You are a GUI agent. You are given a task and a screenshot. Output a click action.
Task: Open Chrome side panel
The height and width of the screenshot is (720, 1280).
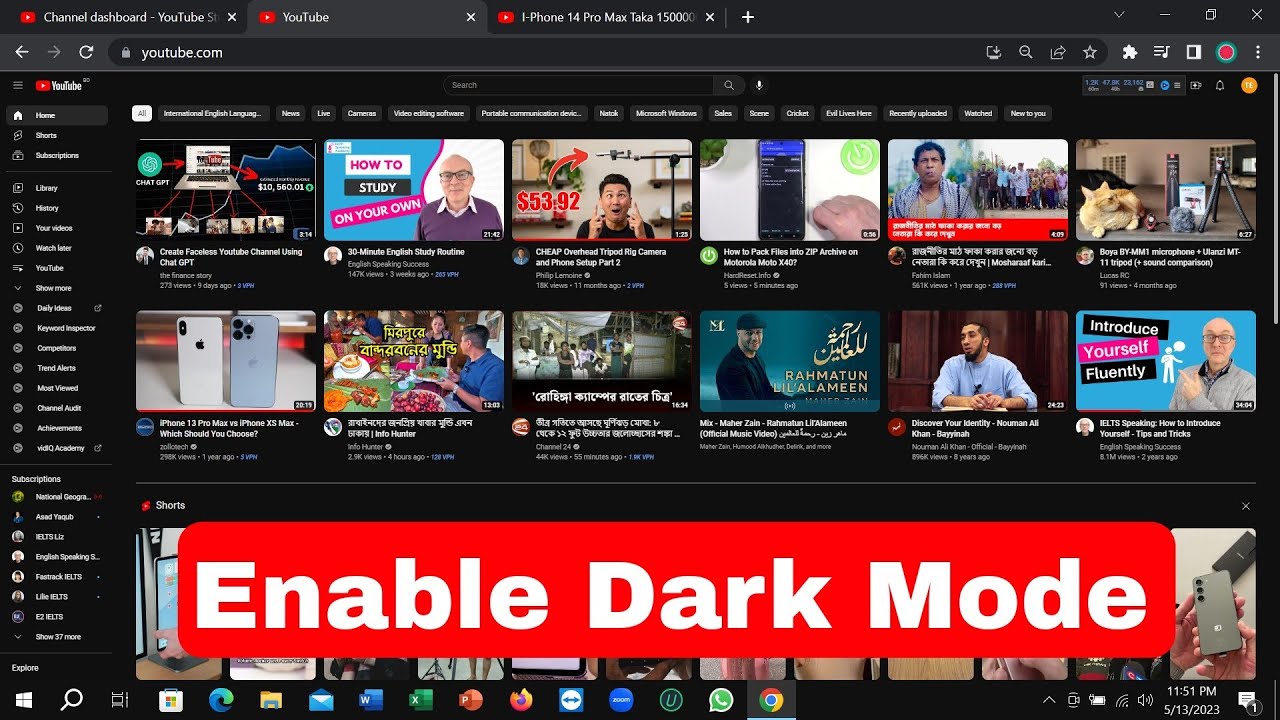1193,52
